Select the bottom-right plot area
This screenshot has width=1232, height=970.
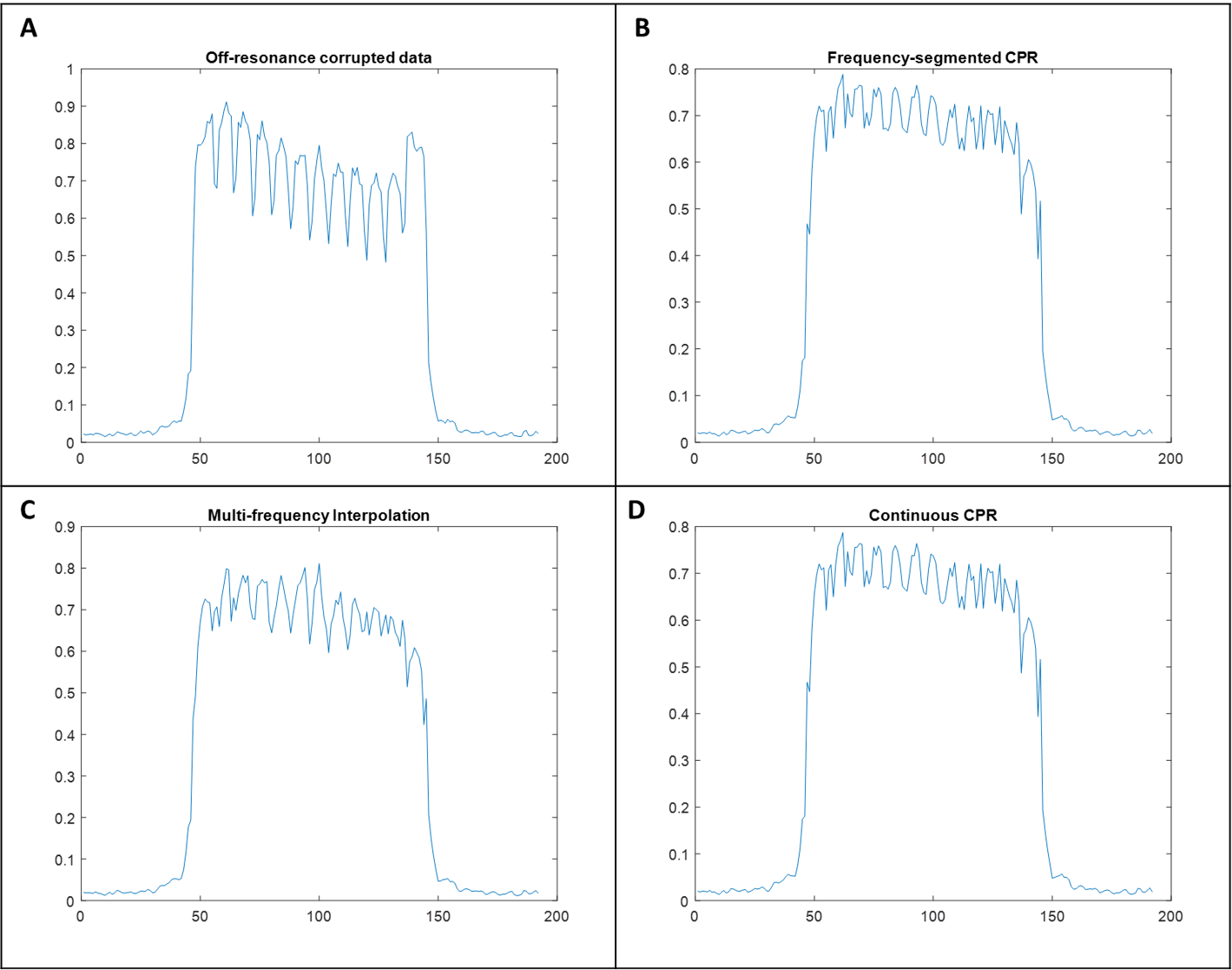[x=932, y=713]
